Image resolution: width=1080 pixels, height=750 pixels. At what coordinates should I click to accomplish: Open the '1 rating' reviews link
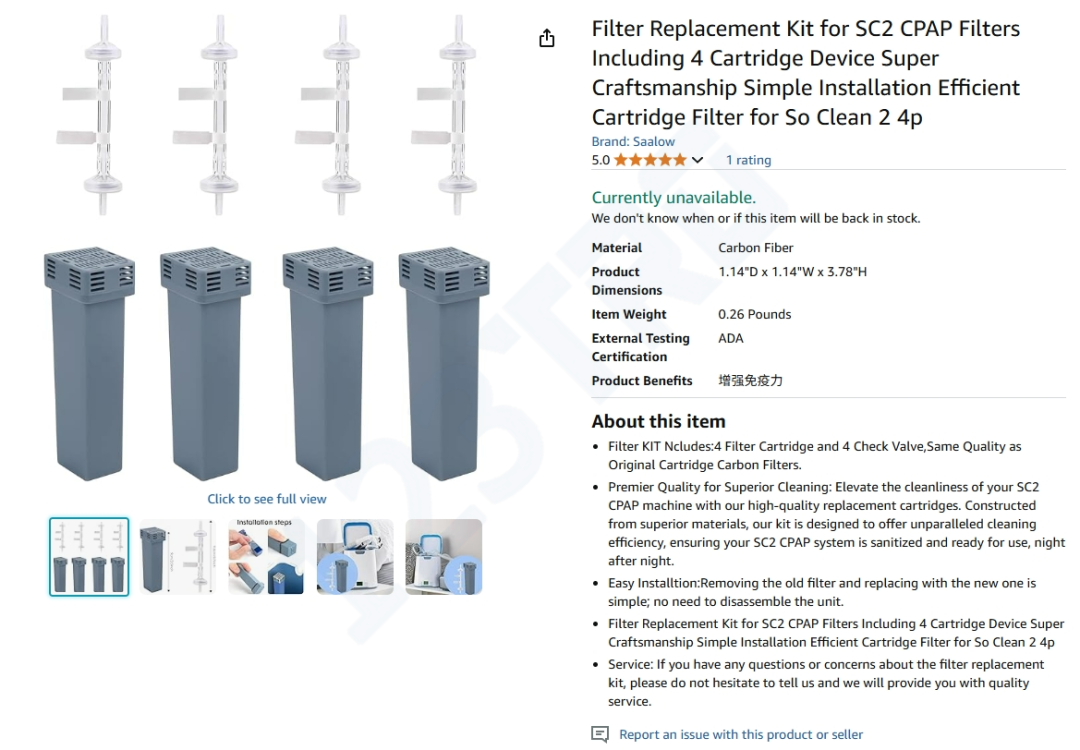[x=748, y=160]
